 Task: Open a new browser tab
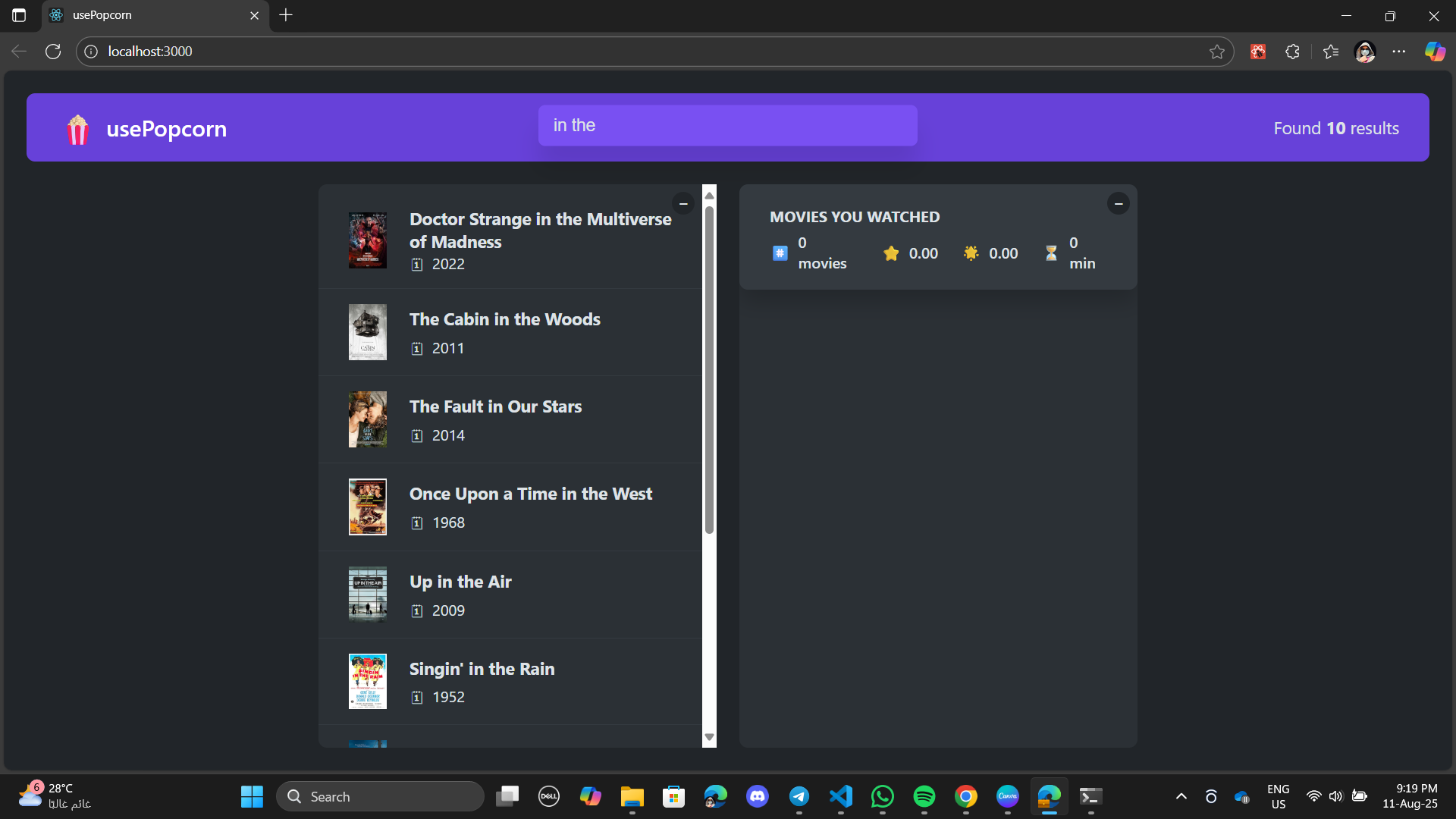(x=286, y=15)
